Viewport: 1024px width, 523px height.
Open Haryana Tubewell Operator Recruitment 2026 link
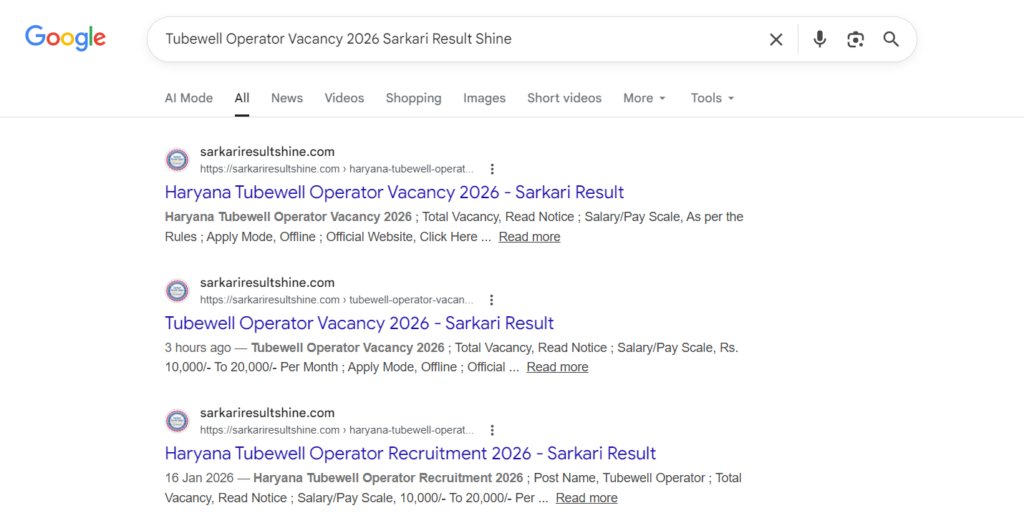tap(410, 453)
